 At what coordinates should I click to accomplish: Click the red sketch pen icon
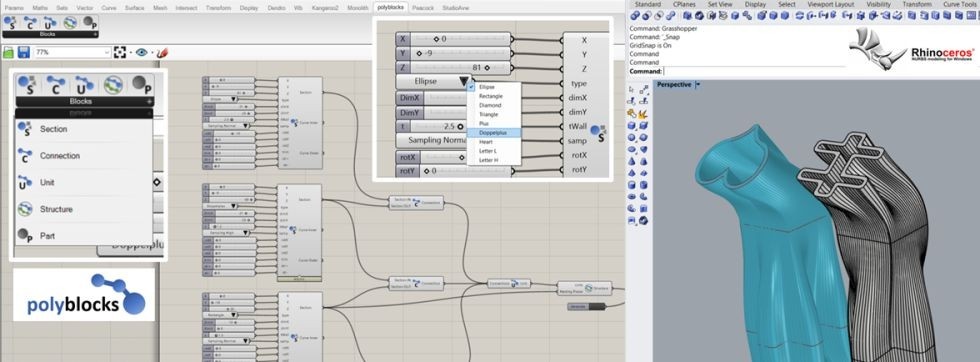click(162, 53)
